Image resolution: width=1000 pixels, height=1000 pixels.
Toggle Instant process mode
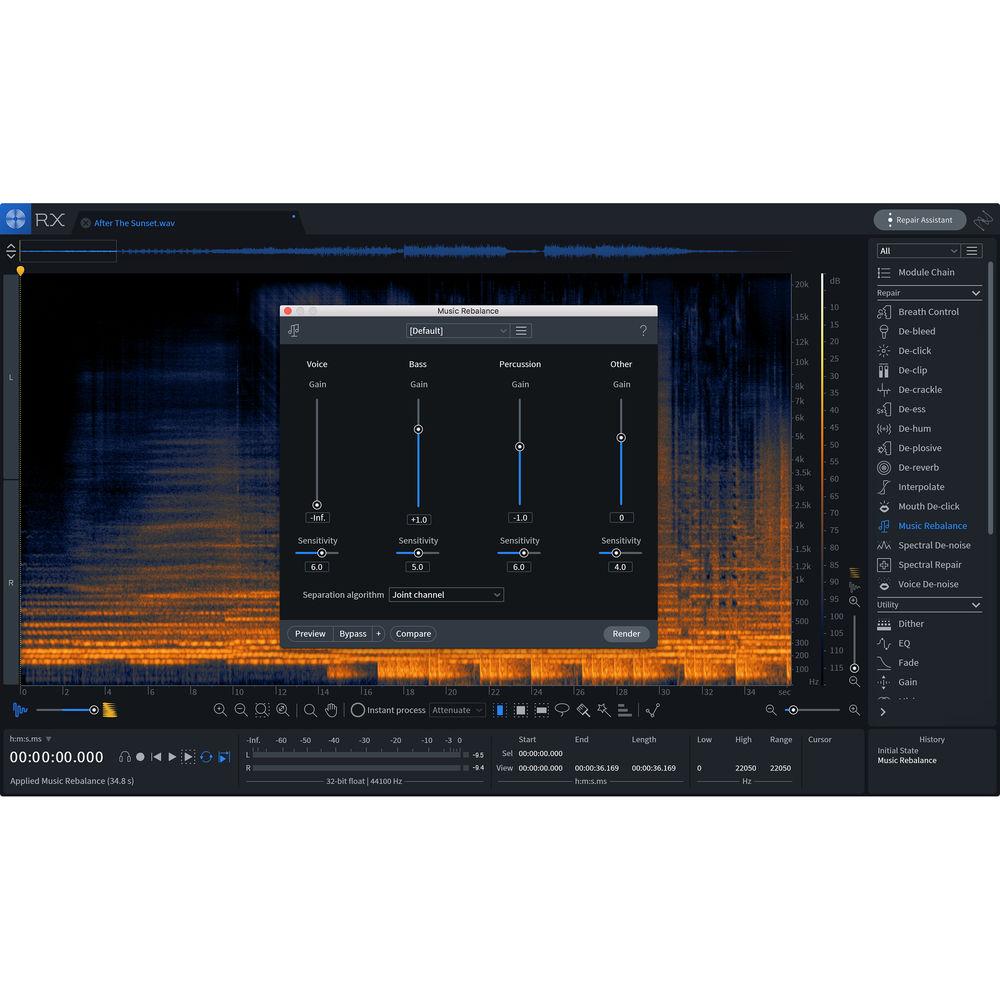tap(357, 710)
